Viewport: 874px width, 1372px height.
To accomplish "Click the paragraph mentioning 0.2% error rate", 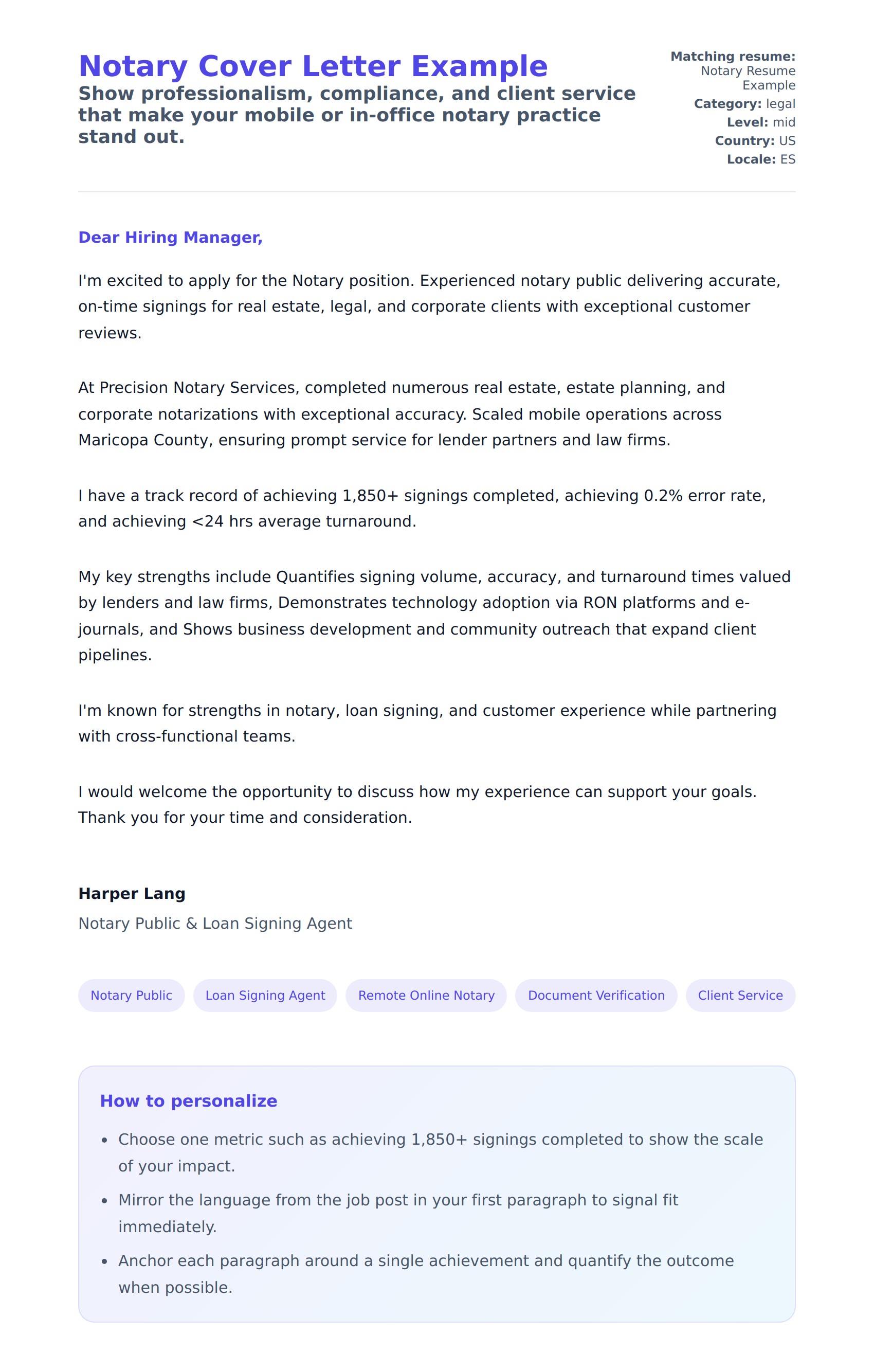I will pos(422,508).
